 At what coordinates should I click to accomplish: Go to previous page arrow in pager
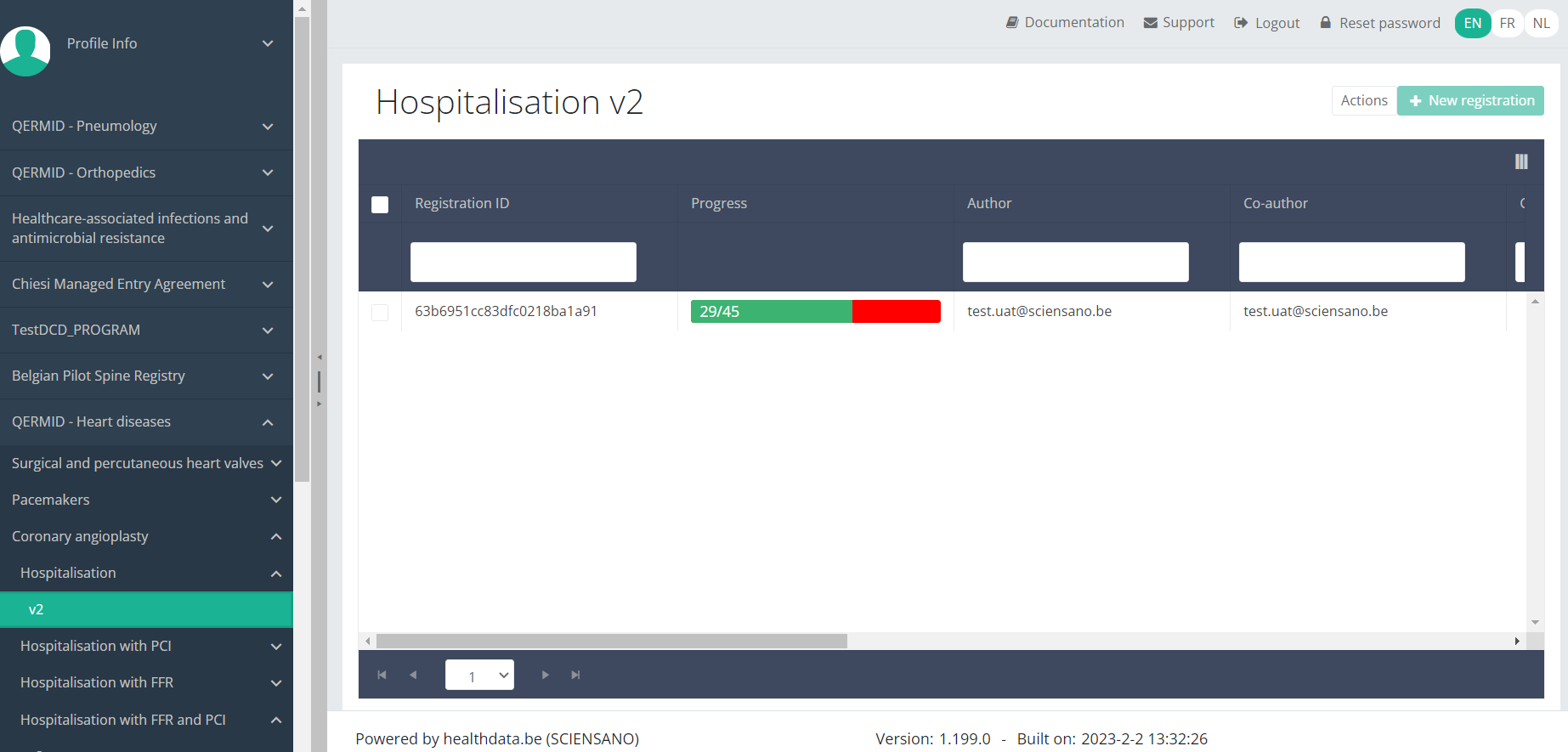coord(413,675)
